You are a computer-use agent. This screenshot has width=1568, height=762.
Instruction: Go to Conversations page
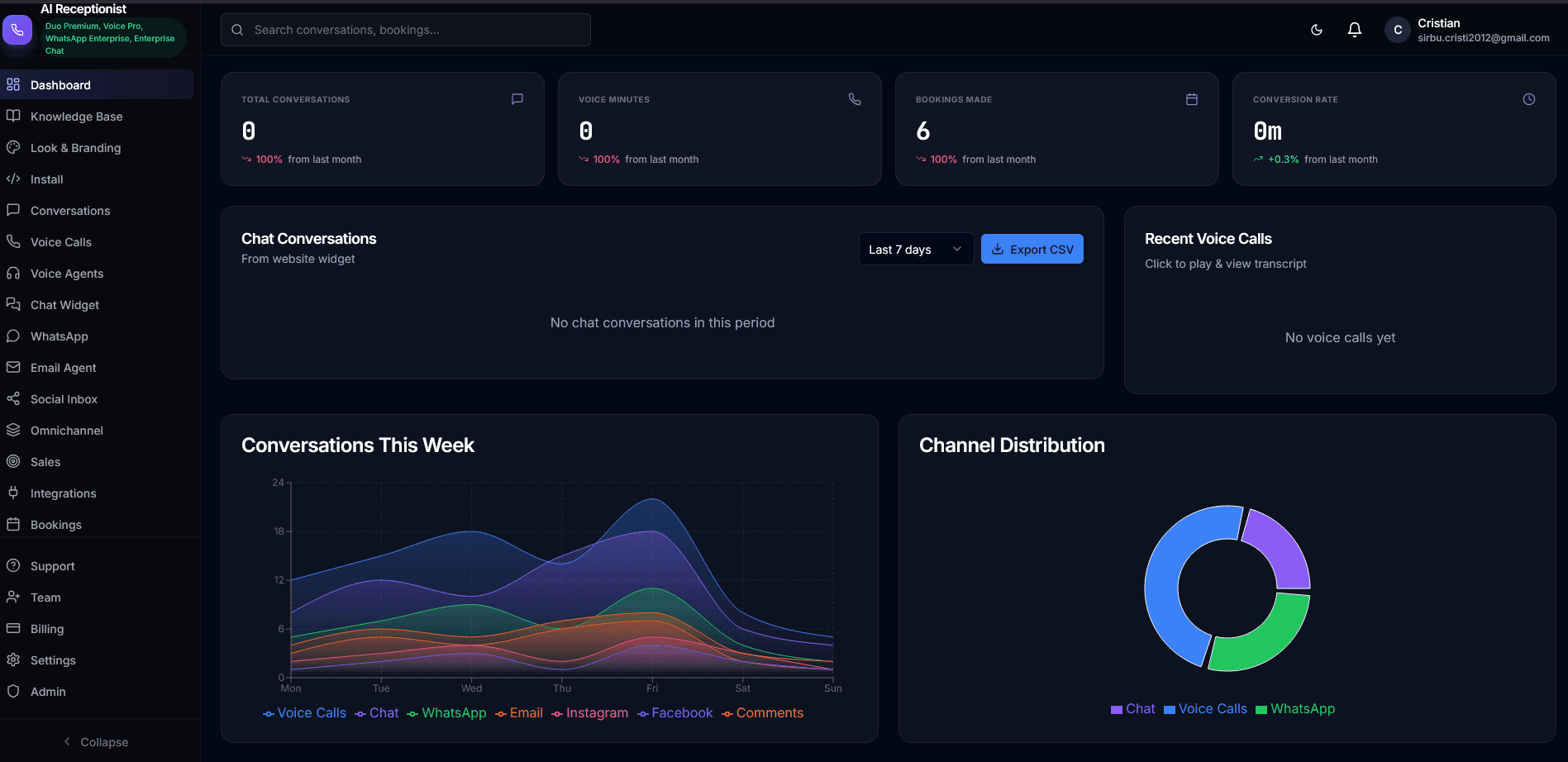click(97, 210)
